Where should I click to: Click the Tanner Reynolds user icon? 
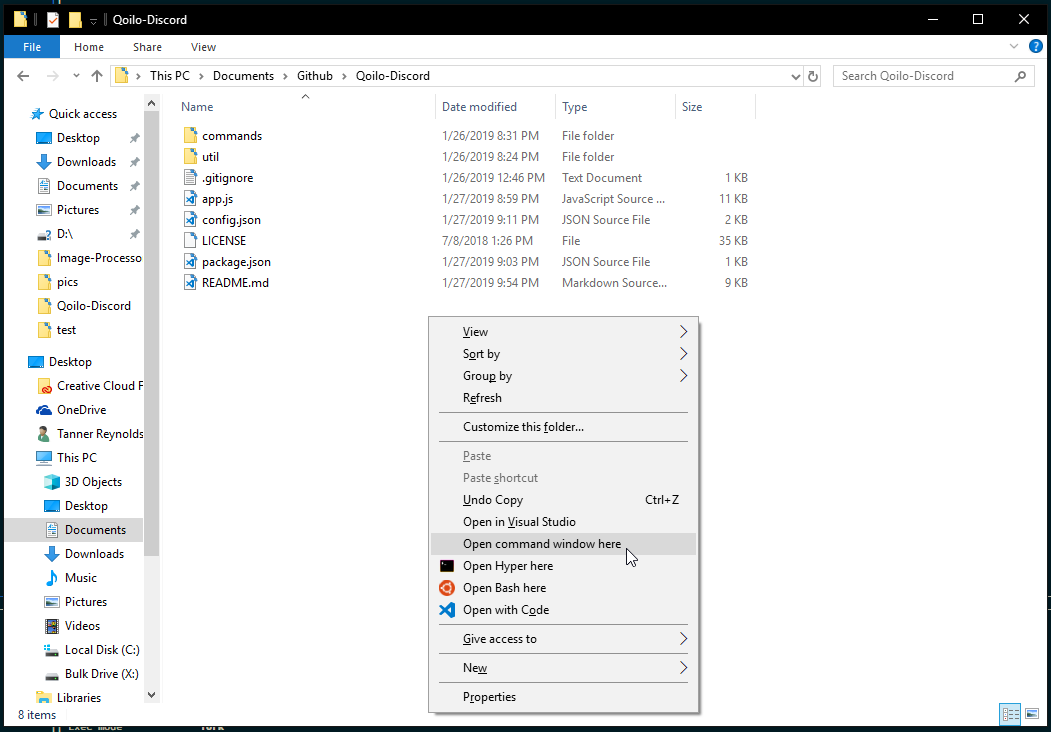(44, 434)
